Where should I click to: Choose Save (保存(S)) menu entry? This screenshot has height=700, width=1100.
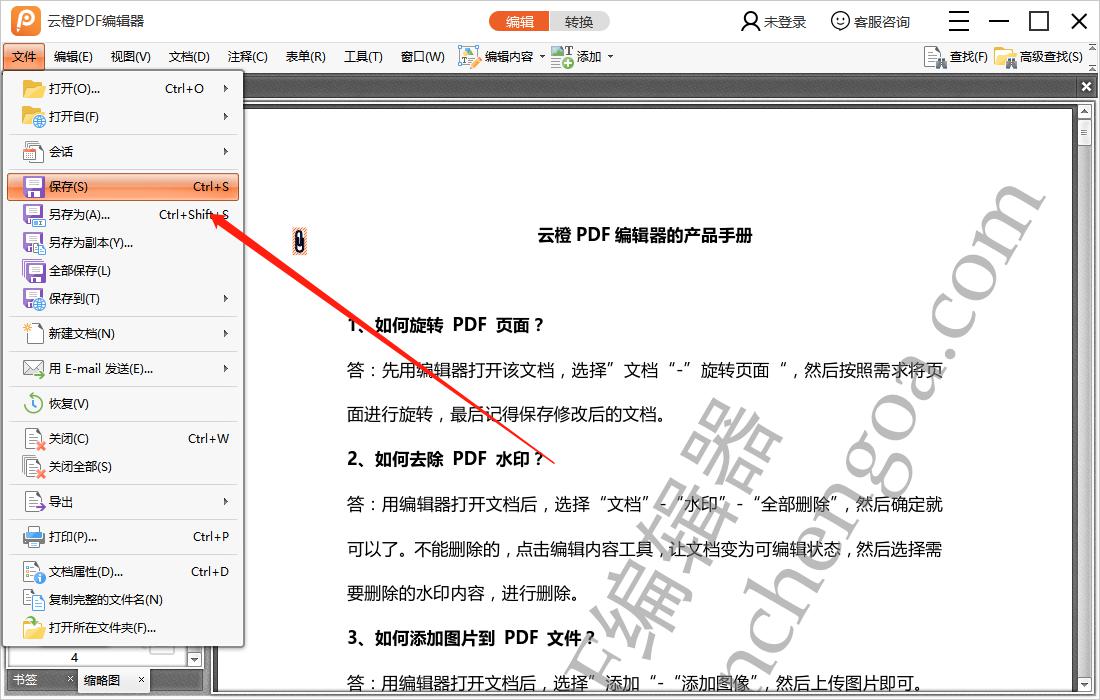[x=123, y=187]
